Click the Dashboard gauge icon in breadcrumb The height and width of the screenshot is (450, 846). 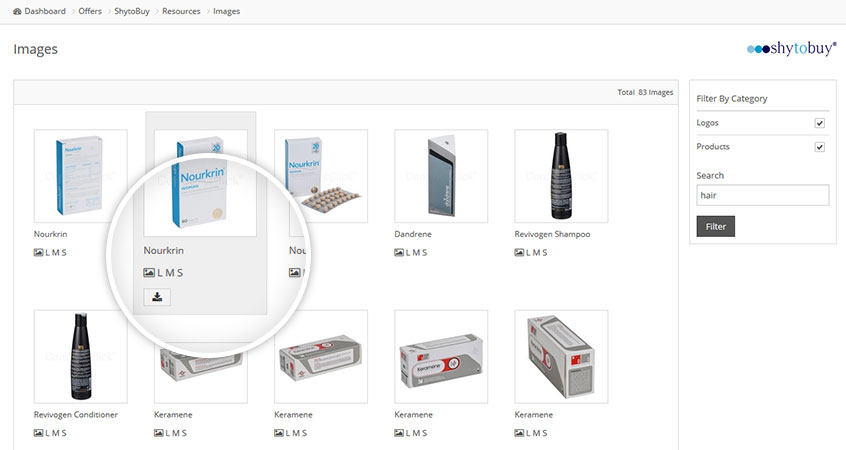[x=17, y=11]
